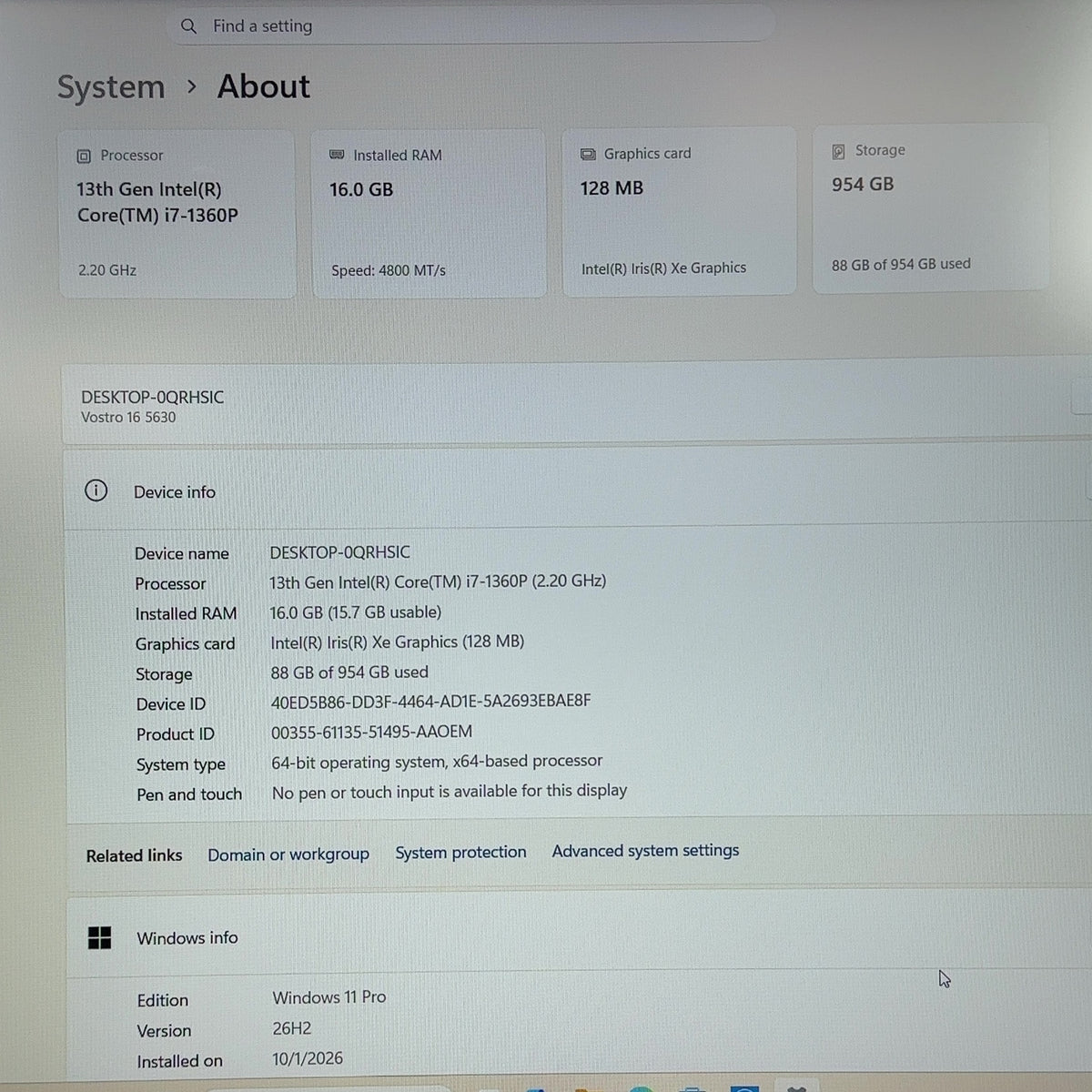Open Domain or workgroup link
Image resolution: width=1092 pixels, height=1092 pixels.
coord(288,854)
